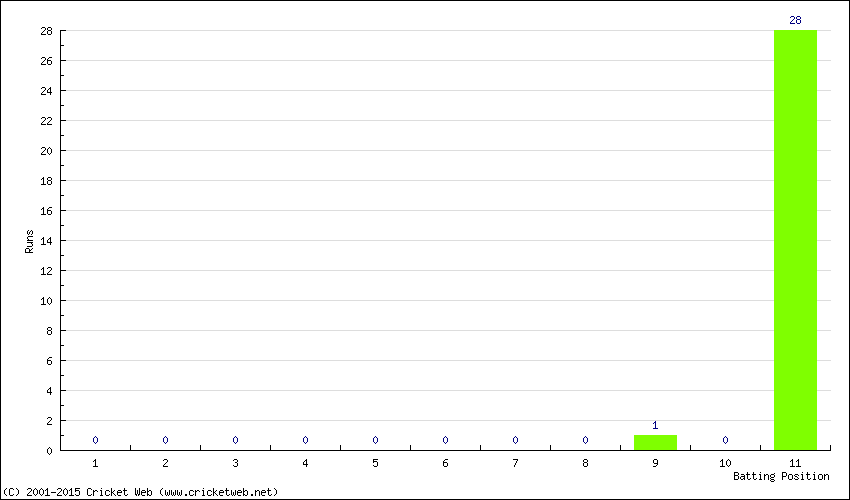Screen dimensions: 850x500
Task: Click x-axis label 9
Action: pos(655,463)
